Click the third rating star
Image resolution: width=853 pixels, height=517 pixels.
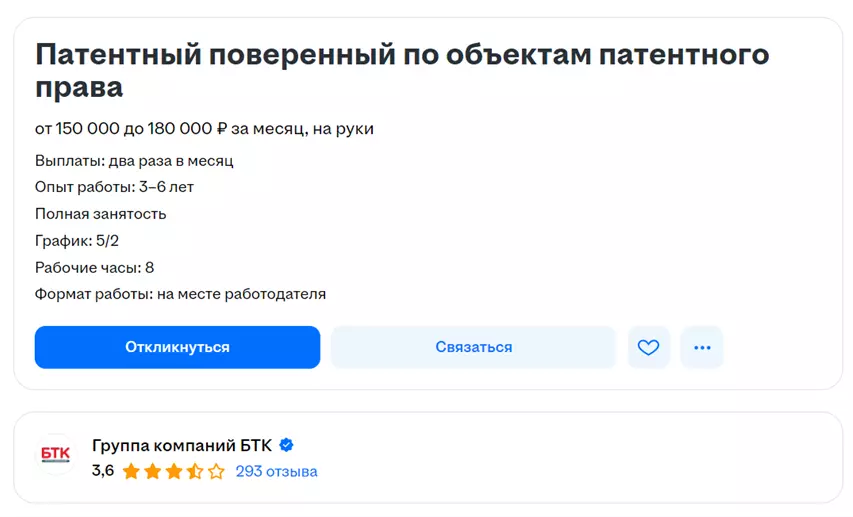(x=173, y=472)
